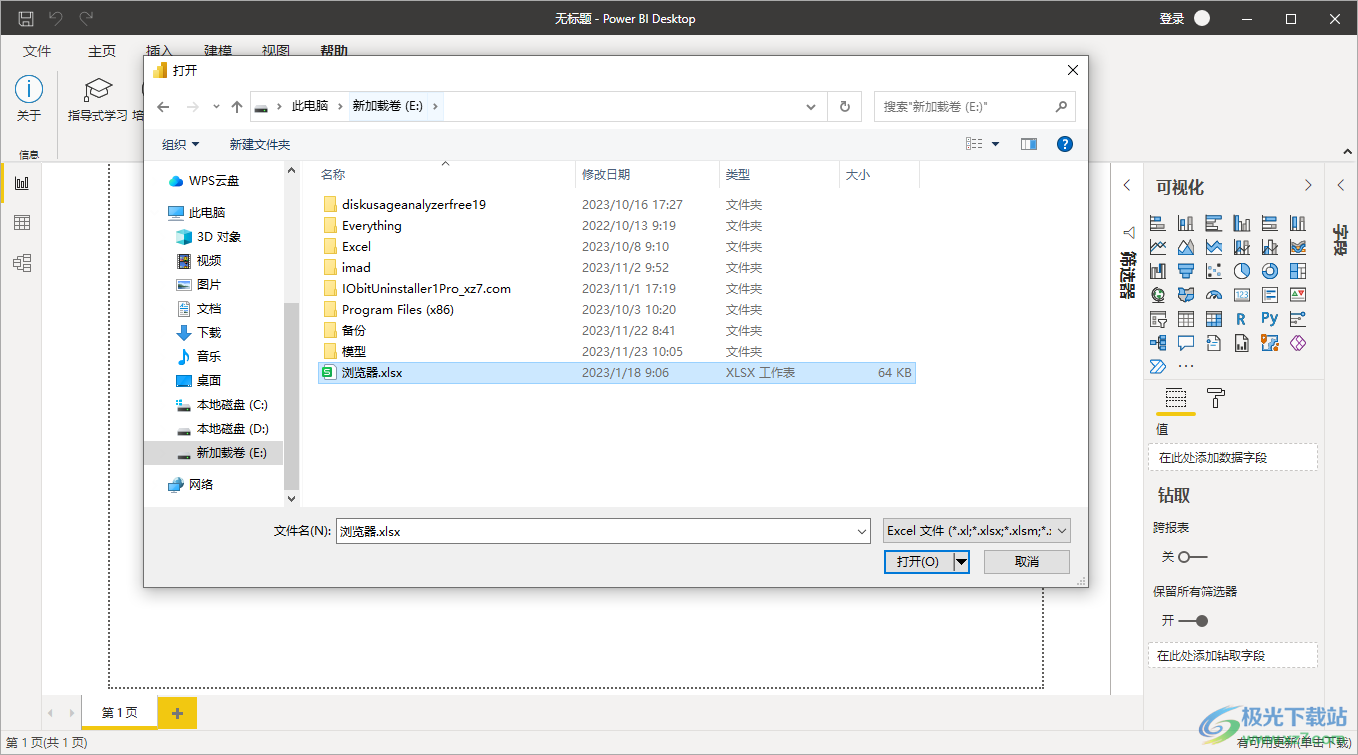Pick the KPI visual
Image resolution: width=1358 pixels, height=755 pixels.
tap(1298, 295)
